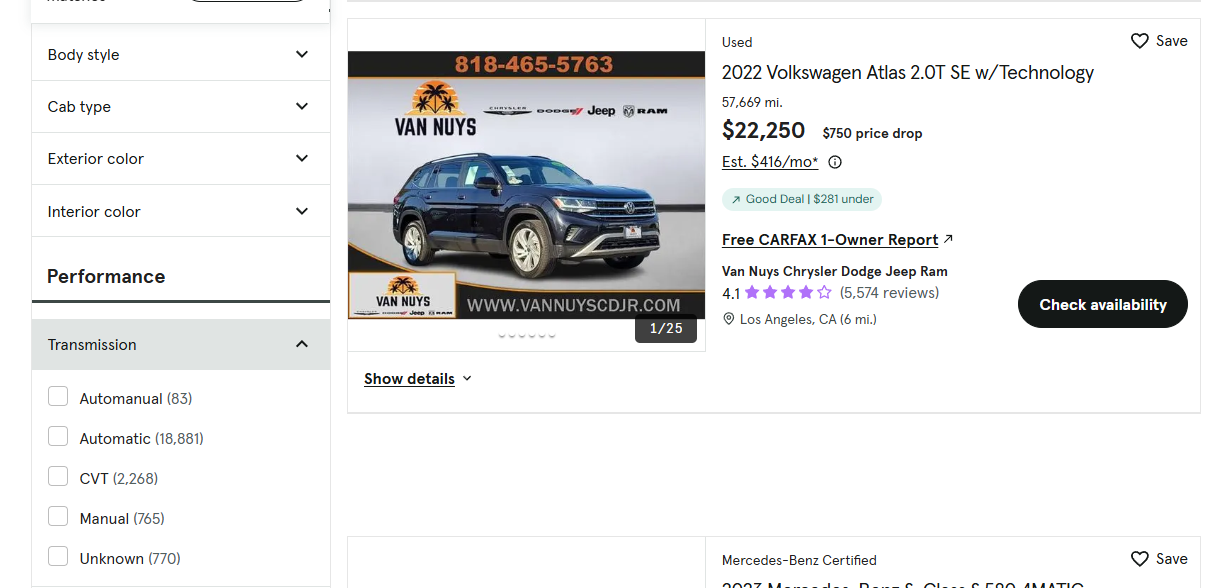Open the Volkswagen Atlas photo thumbnail
This screenshot has height=588, width=1220.
pyautogui.click(x=526, y=185)
